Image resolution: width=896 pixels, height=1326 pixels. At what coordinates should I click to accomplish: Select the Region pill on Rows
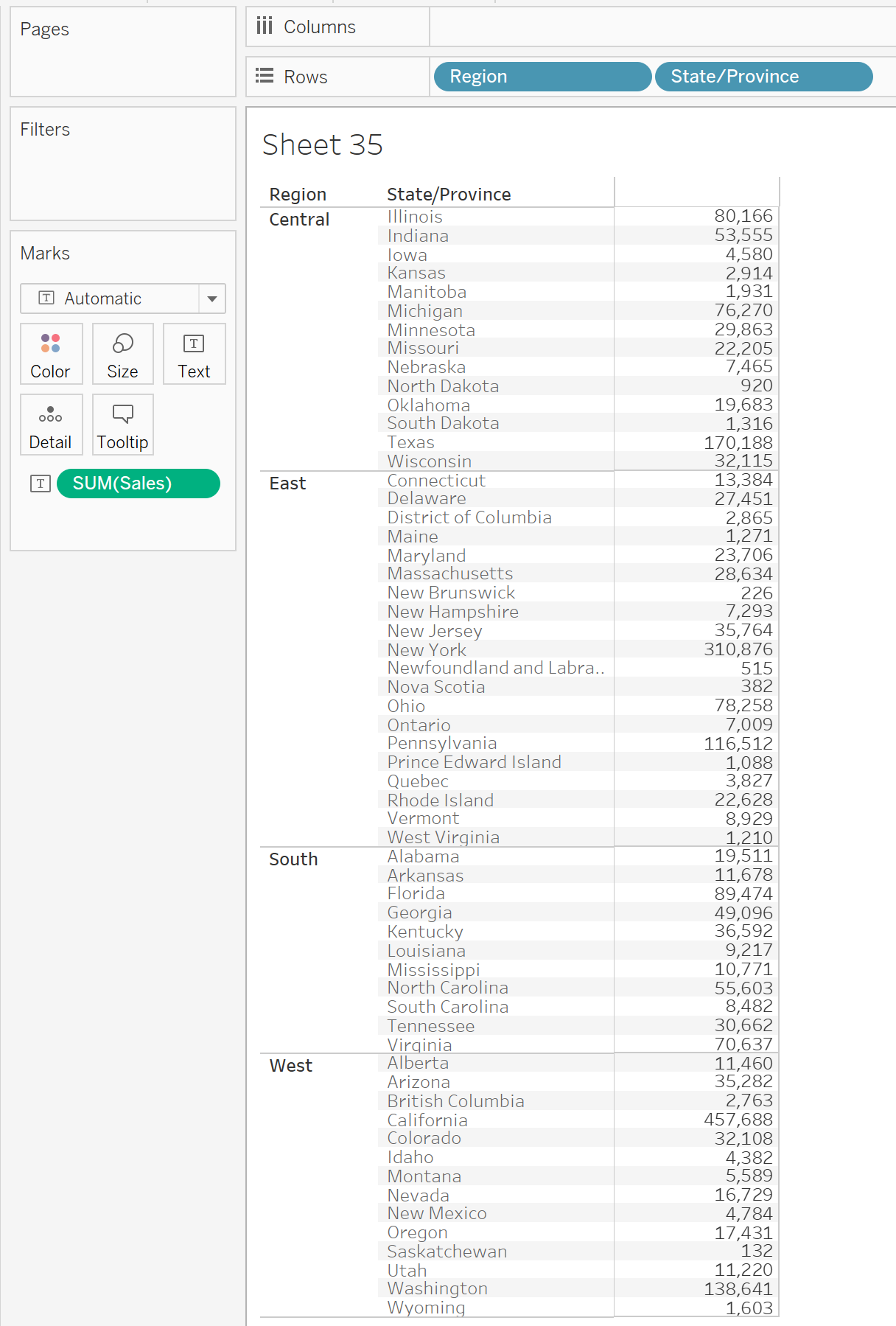click(543, 77)
